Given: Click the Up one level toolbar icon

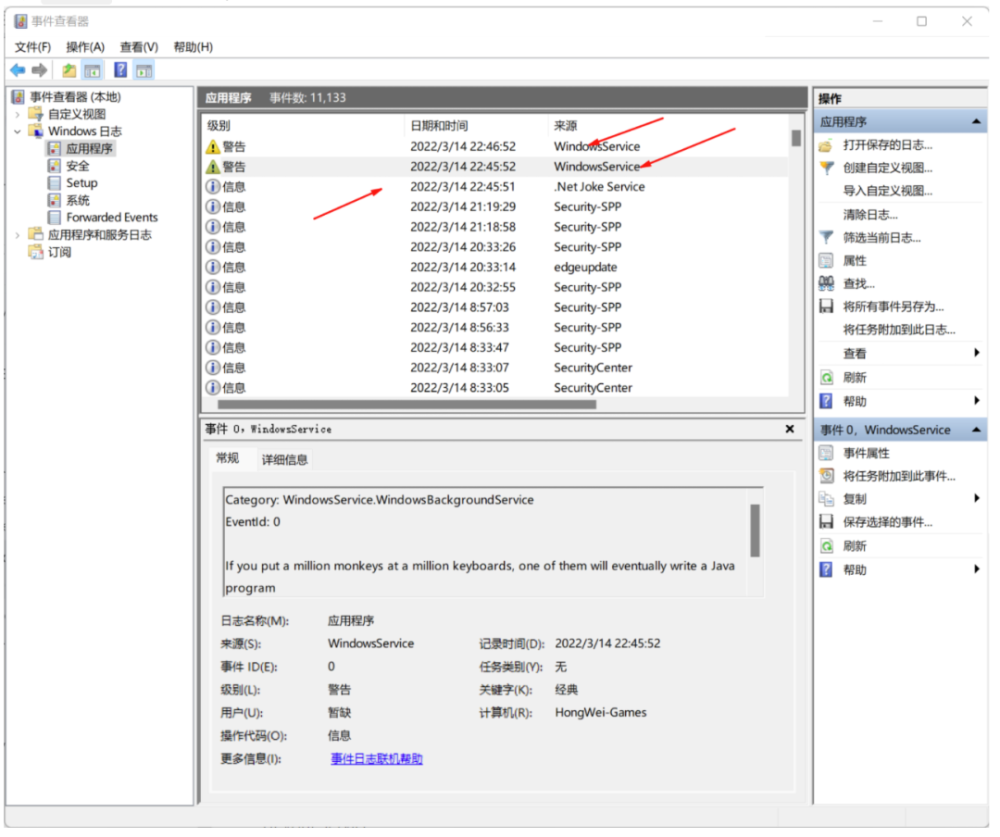Looking at the screenshot, I should tap(69, 70).
